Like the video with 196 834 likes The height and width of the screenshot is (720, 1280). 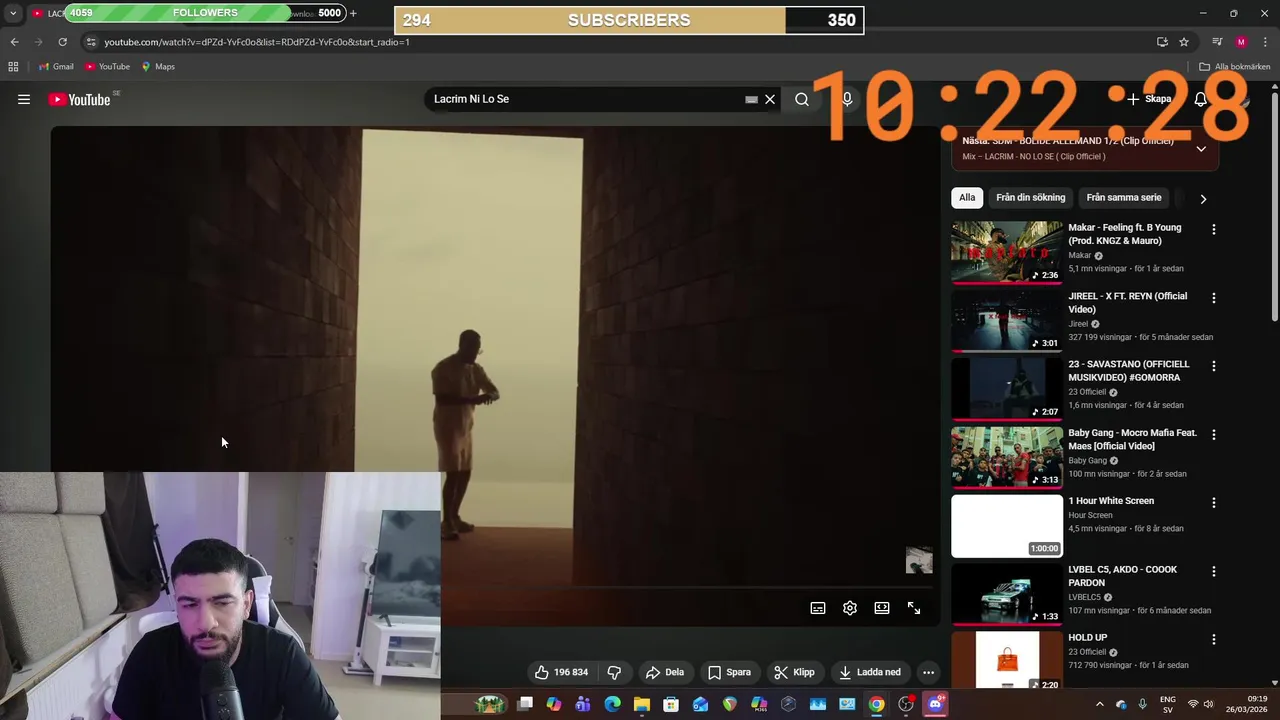561,672
